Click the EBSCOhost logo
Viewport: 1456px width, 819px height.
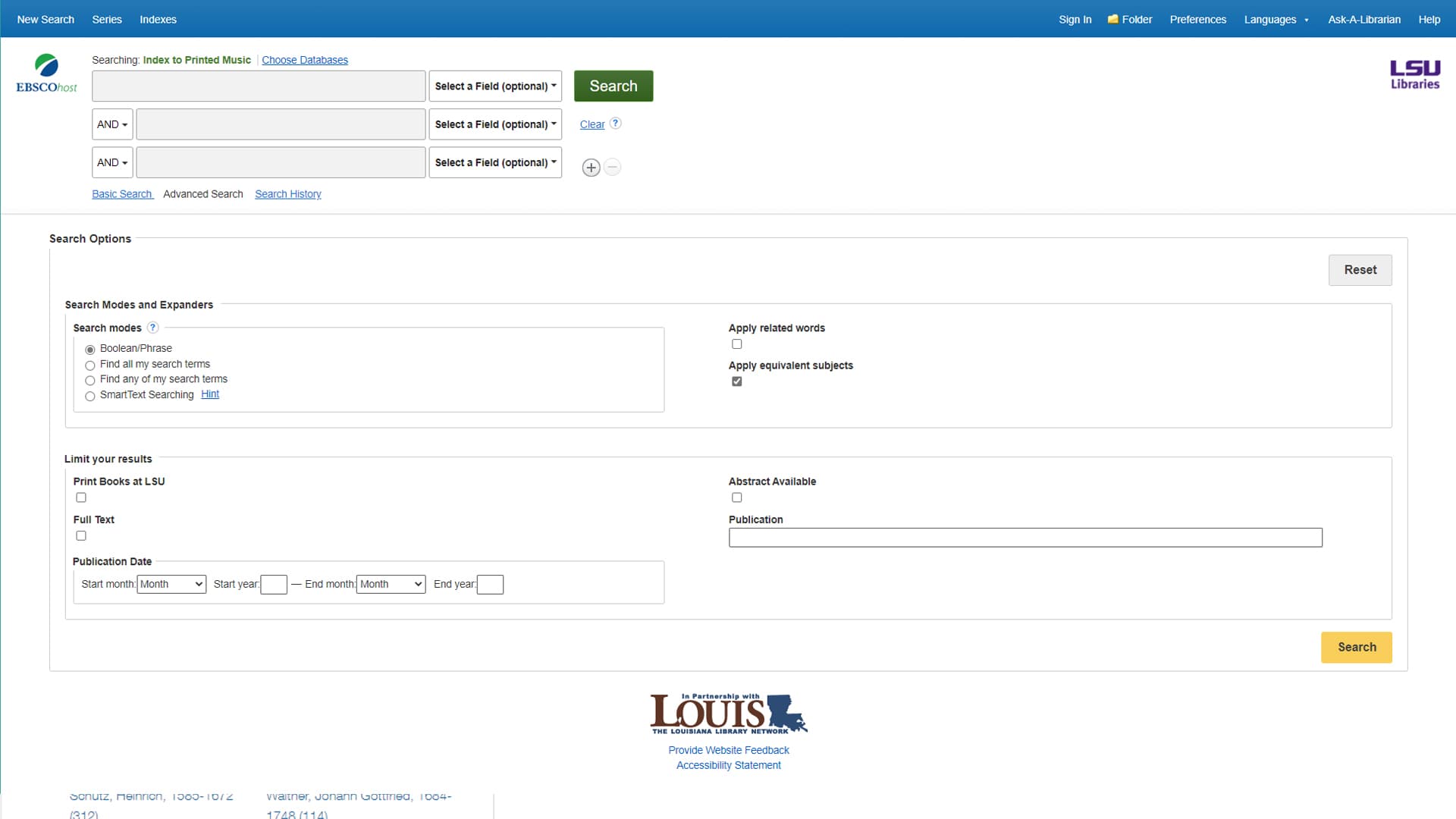point(46,74)
